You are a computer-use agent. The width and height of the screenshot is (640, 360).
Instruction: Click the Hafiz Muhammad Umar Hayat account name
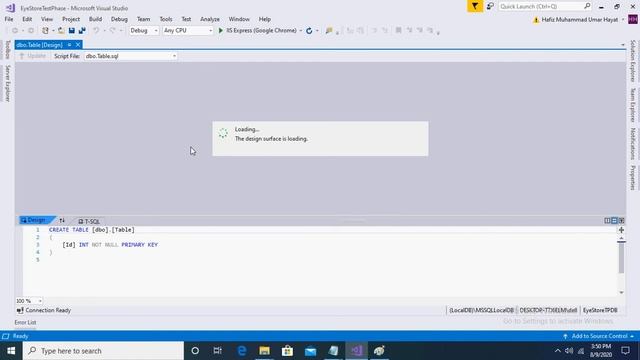click(580, 20)
